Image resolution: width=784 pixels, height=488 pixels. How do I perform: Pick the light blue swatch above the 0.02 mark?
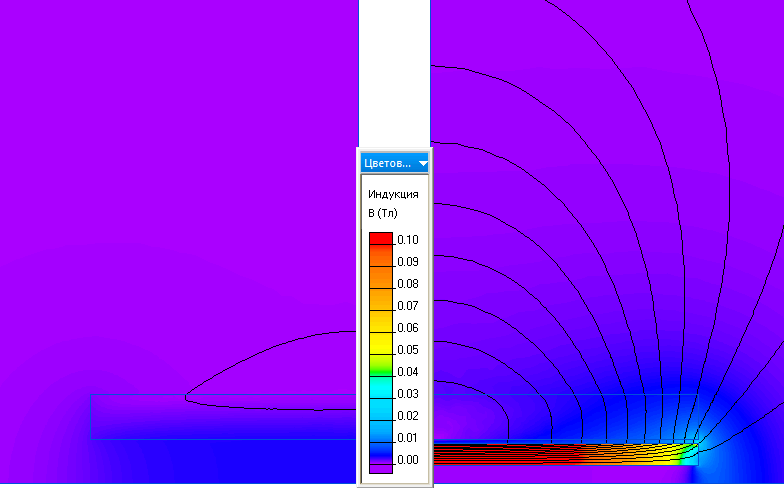(x=381, y=408)
